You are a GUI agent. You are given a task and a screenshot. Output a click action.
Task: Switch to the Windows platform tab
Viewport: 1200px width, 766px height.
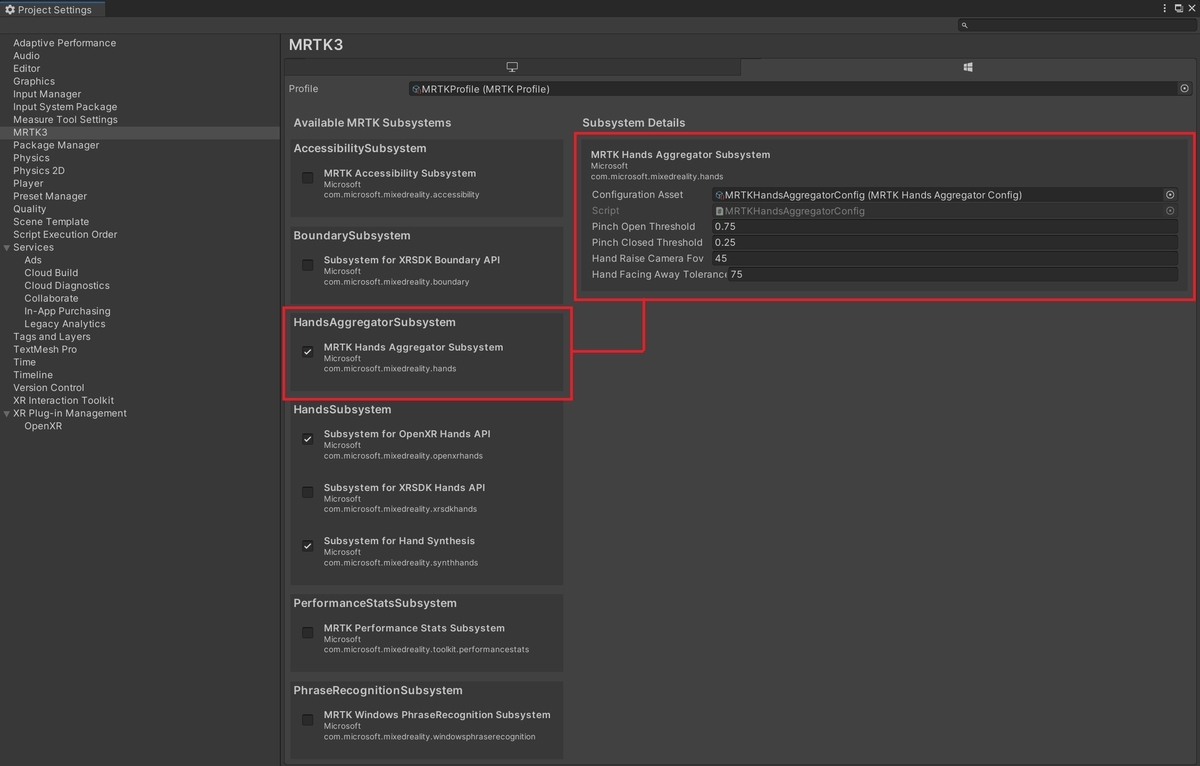tap(968, 67)
